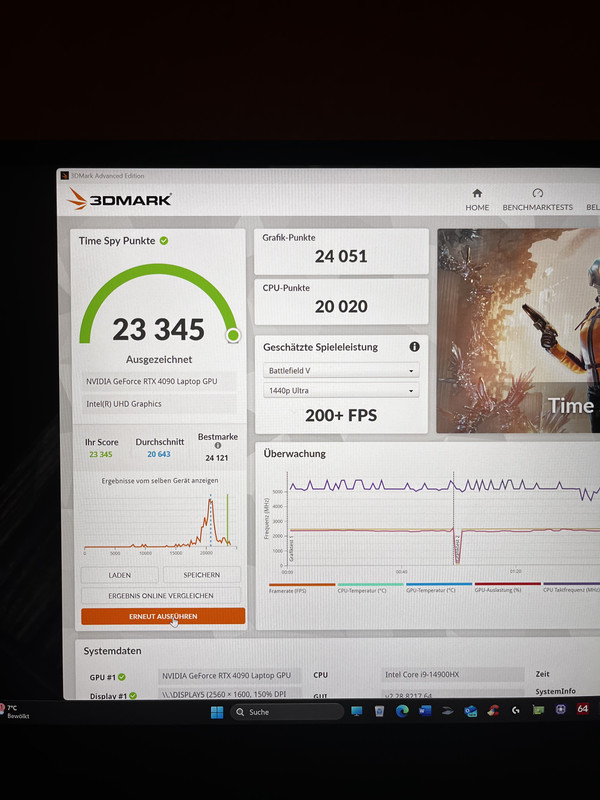Image resolution: width=600 pixels, height=800 pixels.
Task: Click the Systemdaten heading
Action: click(x=112, y=651)
